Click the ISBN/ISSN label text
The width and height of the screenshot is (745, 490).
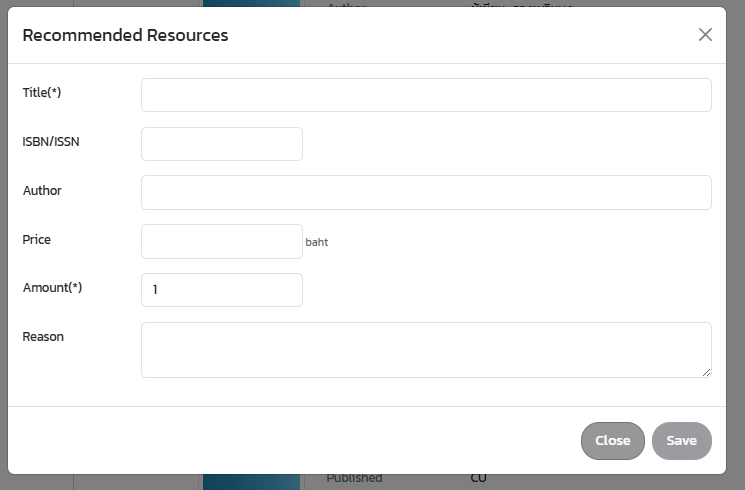51,142
